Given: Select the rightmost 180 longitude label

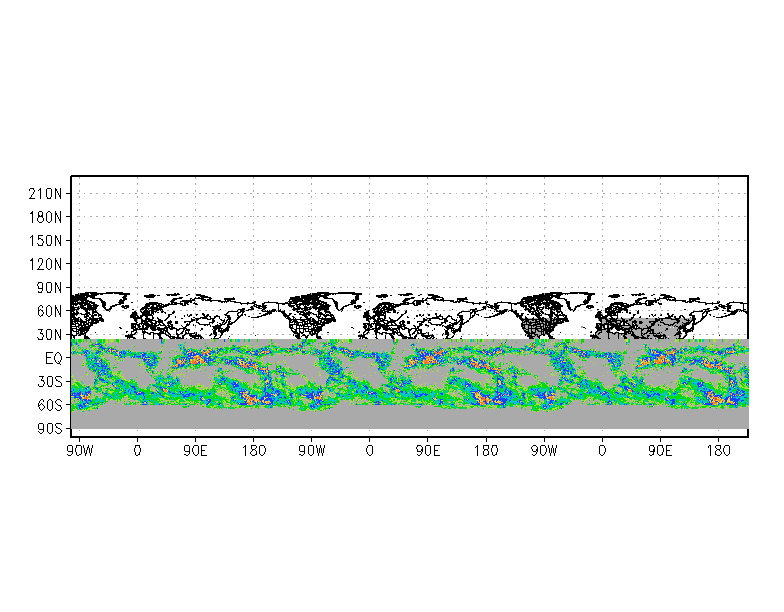Looking at the screenshot, I should pyautogui.click(x=718, y=451).
